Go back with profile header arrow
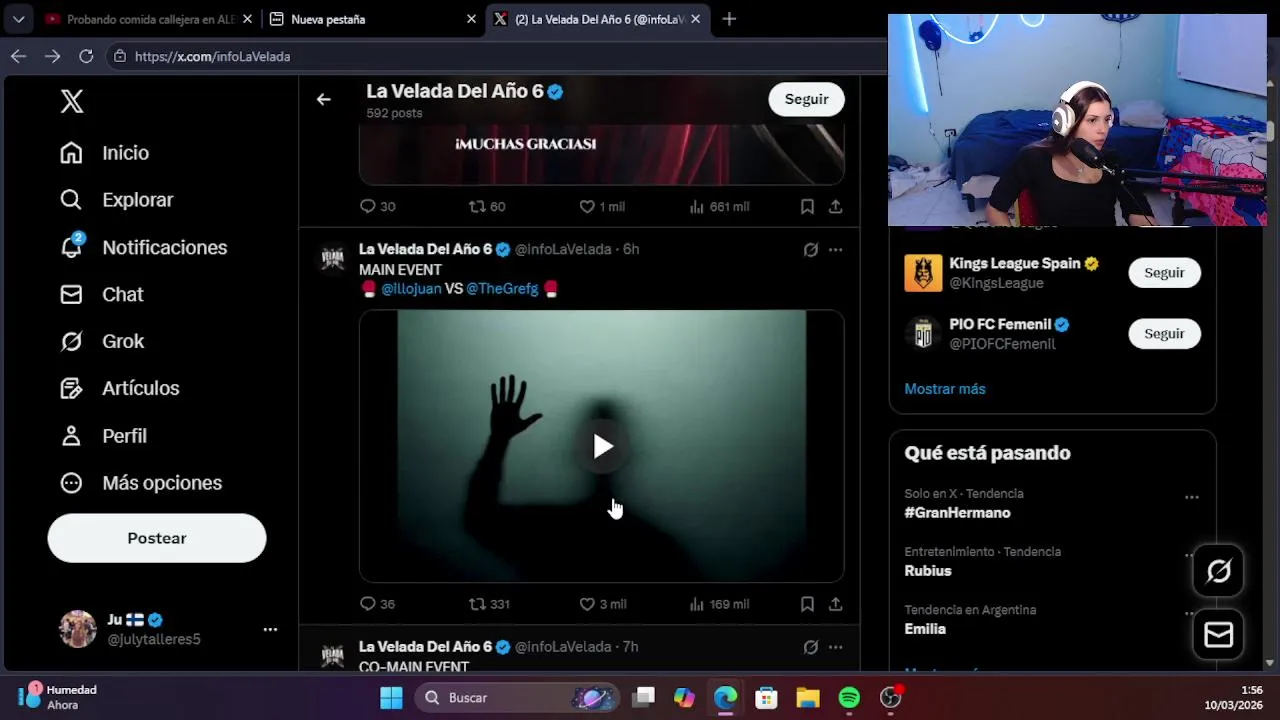Screen dimensions: 1280x720 (323, 99)
